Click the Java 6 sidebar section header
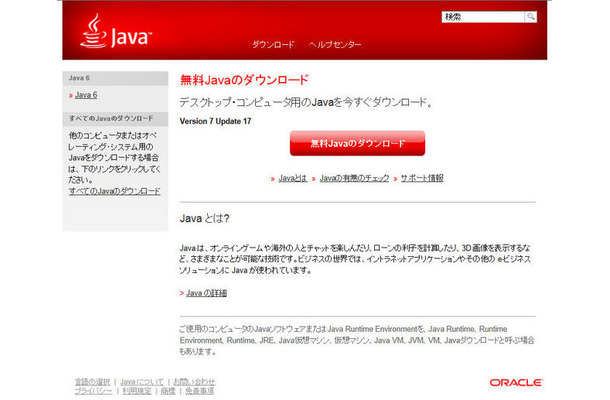The image size is (610, 400). 115,78
